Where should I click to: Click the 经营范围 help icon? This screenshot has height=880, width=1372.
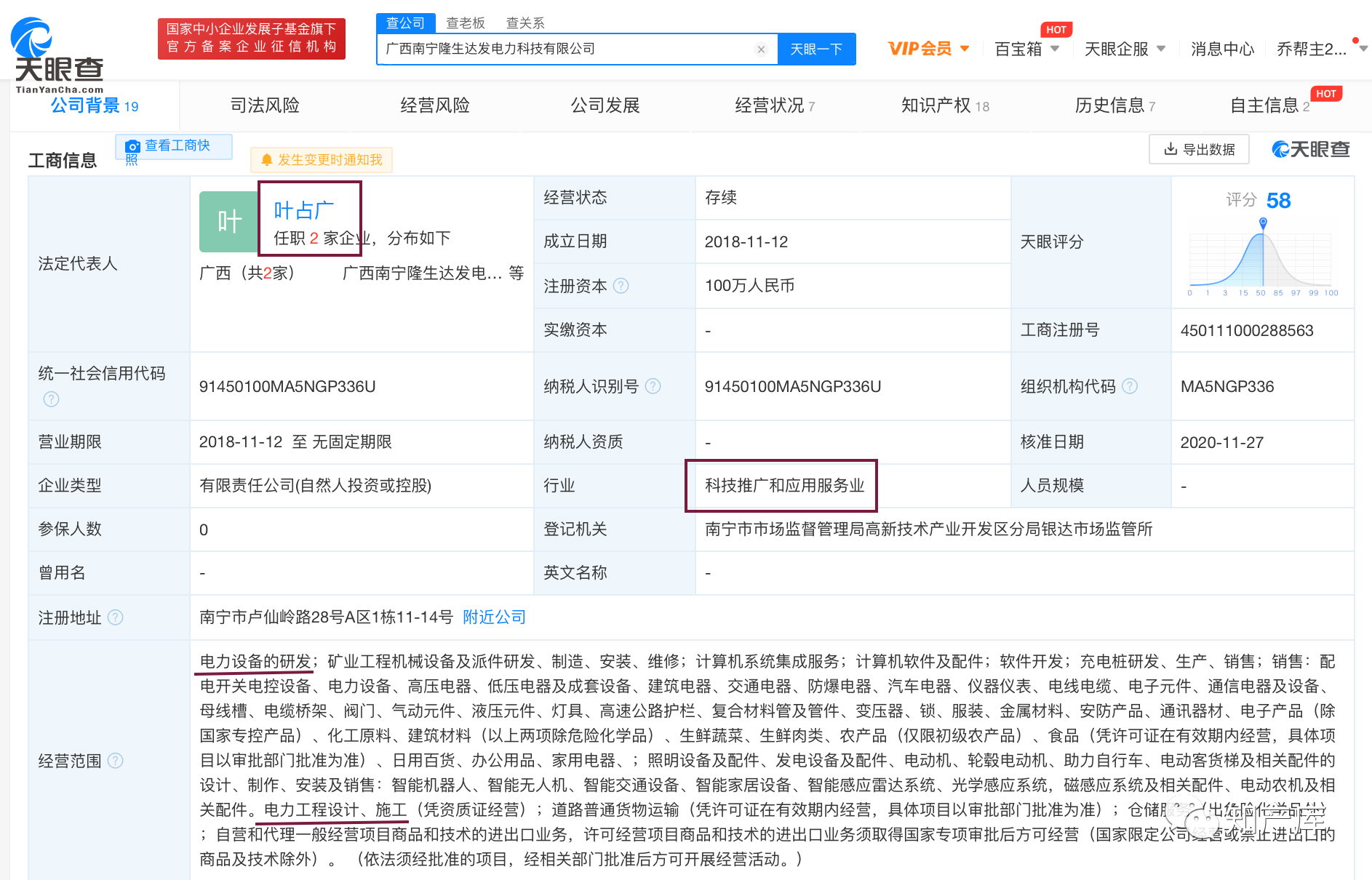click(x=116, y=761)
